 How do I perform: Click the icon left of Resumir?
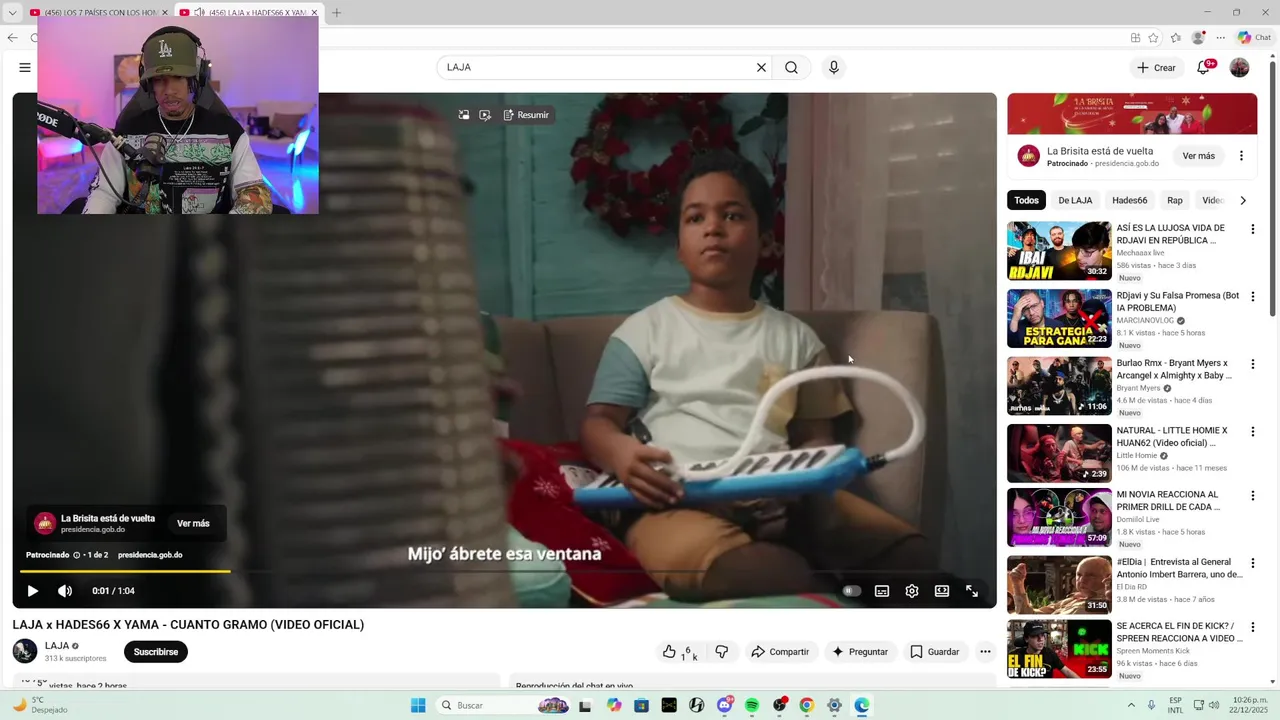pyautogui.click(x=485, y=115)
